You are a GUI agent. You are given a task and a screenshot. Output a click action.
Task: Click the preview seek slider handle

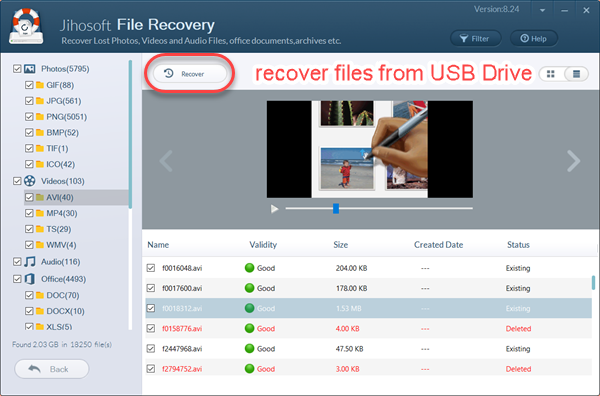click(x=336, y=209)
